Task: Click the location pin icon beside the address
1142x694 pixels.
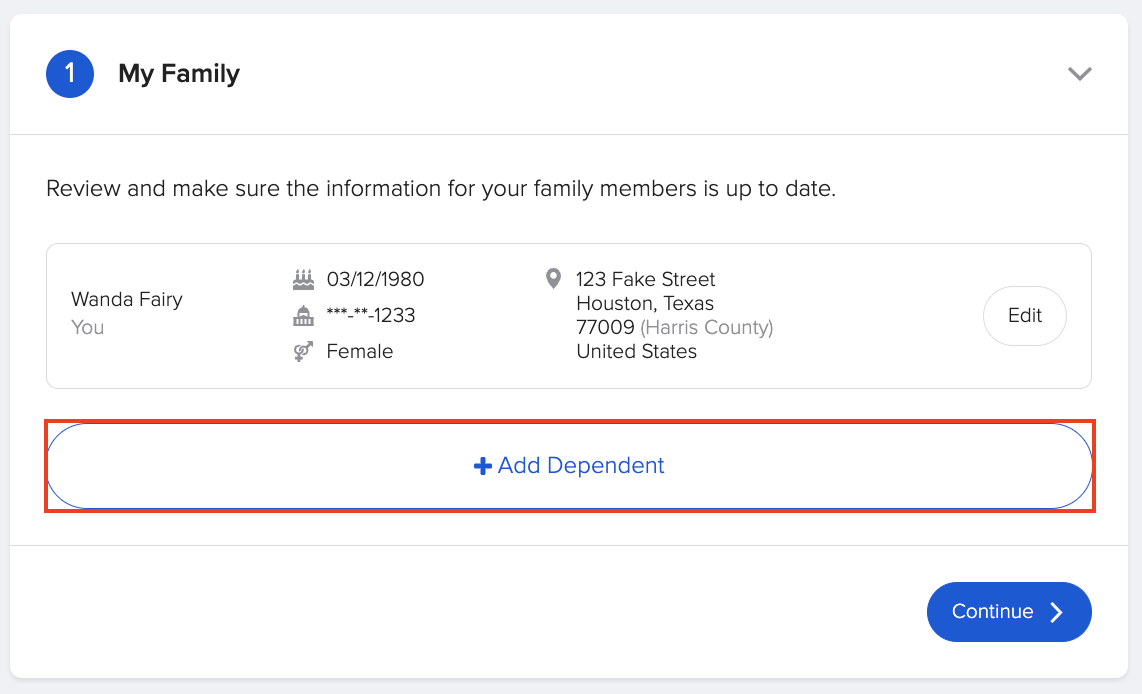Action: (x=553, y=278)
